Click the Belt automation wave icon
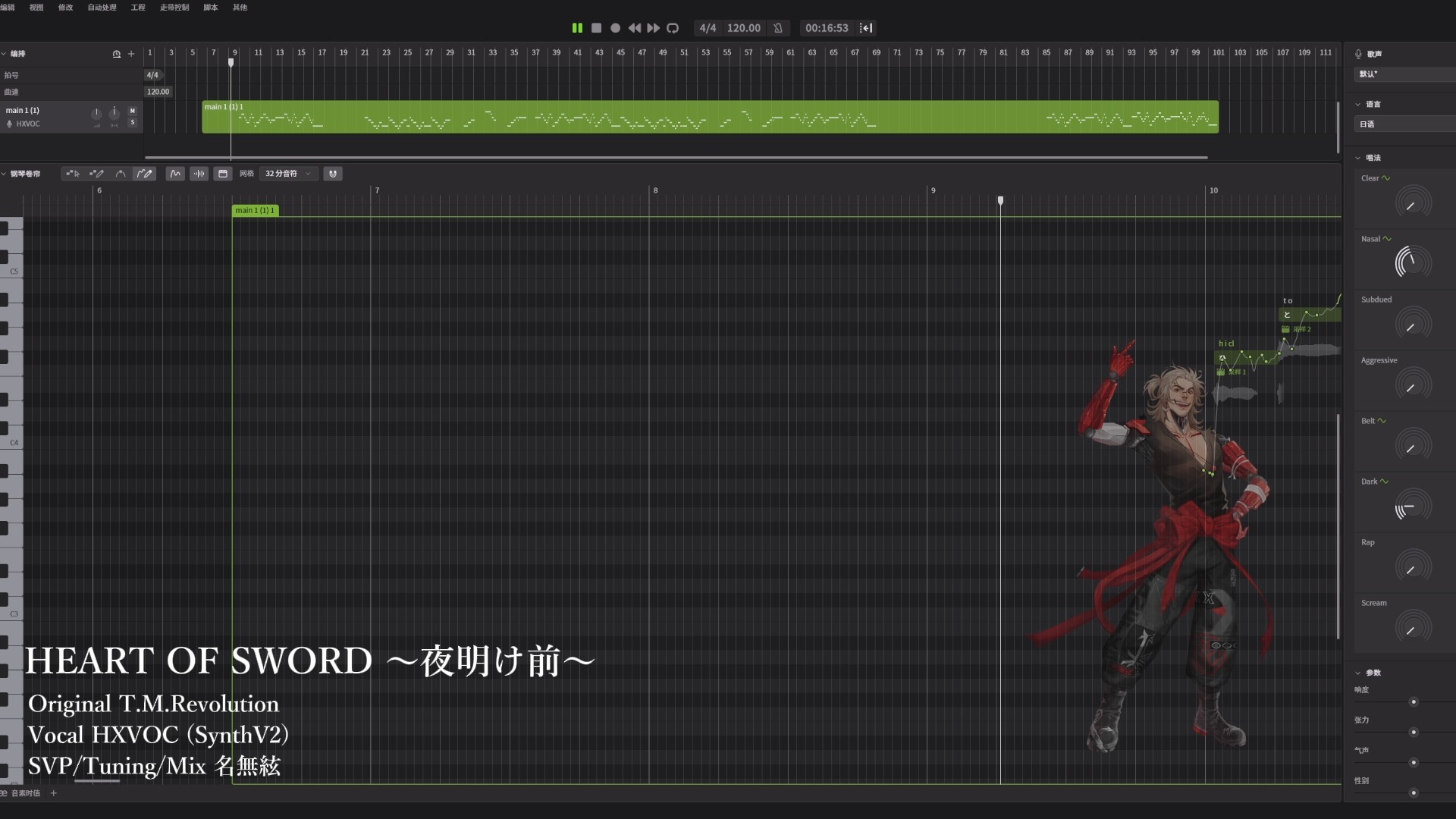1456x819 pixels. tap(1382, 421)
